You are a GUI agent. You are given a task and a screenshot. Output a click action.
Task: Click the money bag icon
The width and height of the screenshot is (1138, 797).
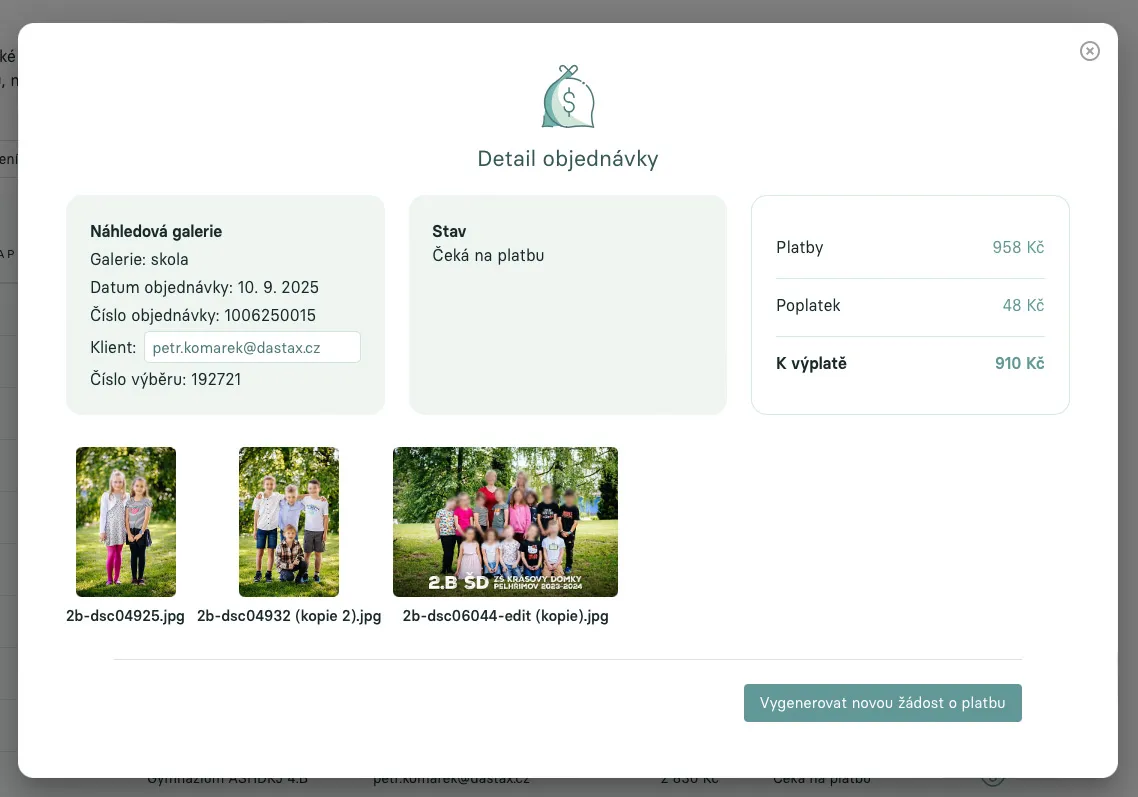pyautogui.click(x=568, y=97)
